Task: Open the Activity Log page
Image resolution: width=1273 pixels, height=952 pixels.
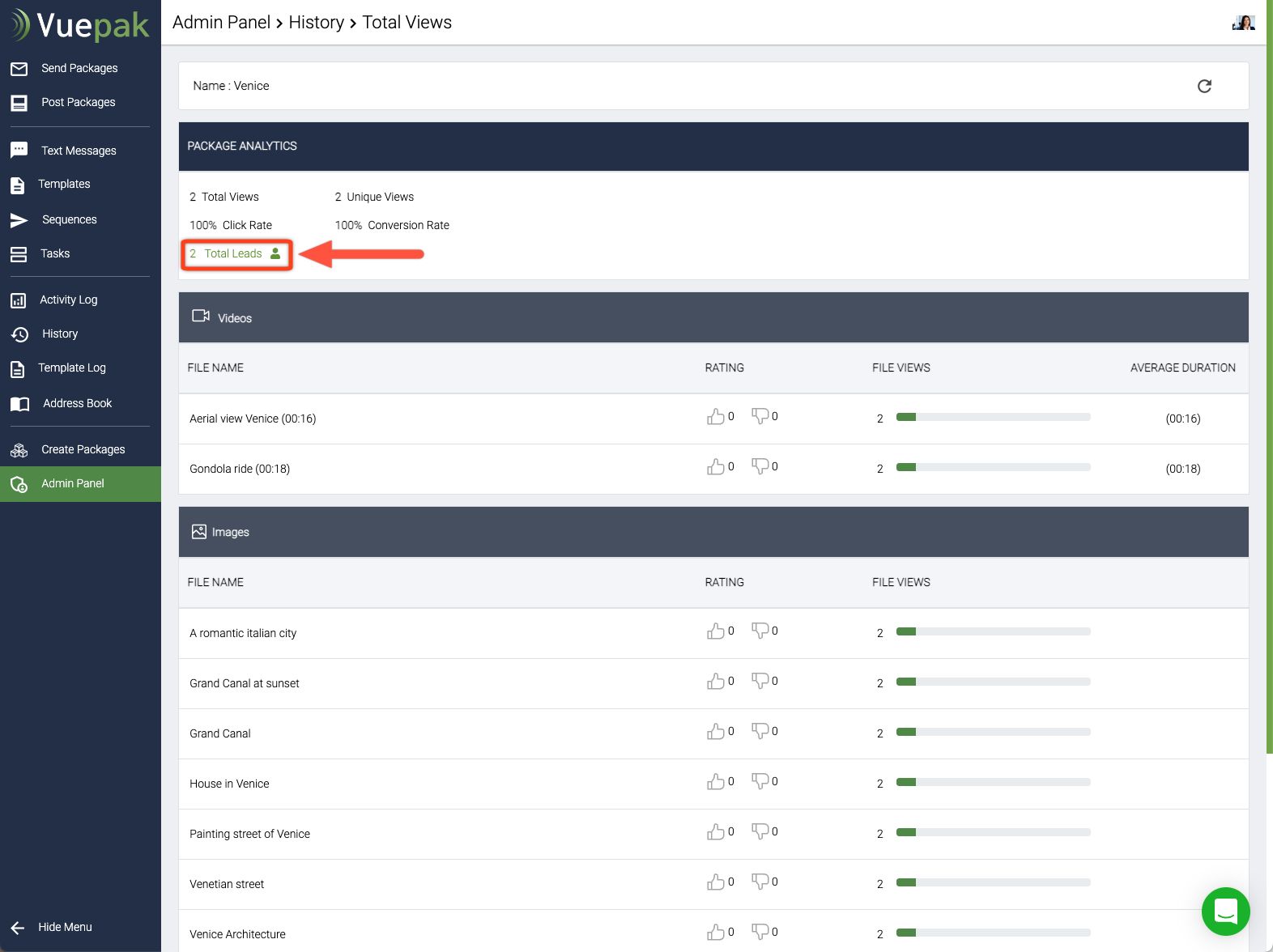Action: 68,300
